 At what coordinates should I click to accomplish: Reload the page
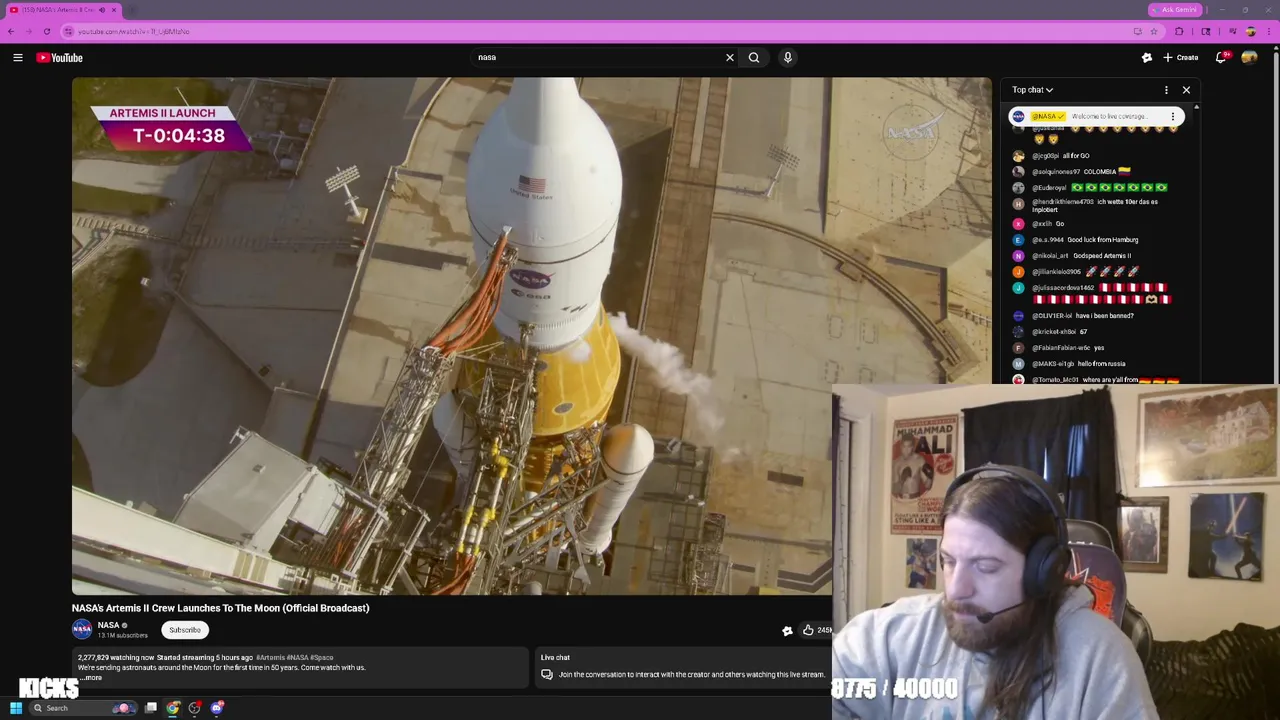47,32
